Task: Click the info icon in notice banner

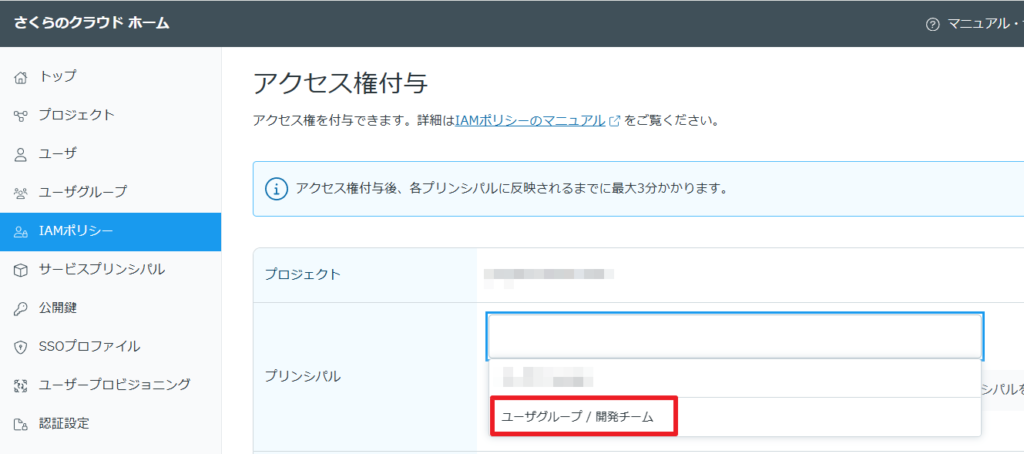Action: pyautogui.click(x=276, y=188)
